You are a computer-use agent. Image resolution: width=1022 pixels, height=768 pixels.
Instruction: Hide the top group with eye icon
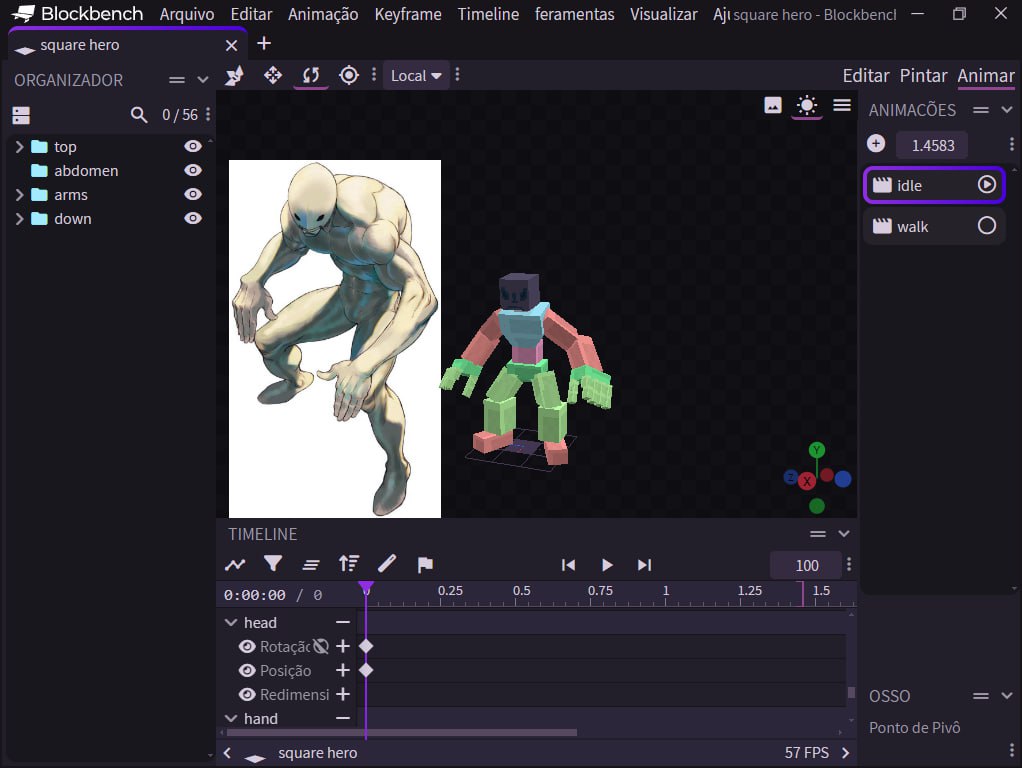pos(193,146)
